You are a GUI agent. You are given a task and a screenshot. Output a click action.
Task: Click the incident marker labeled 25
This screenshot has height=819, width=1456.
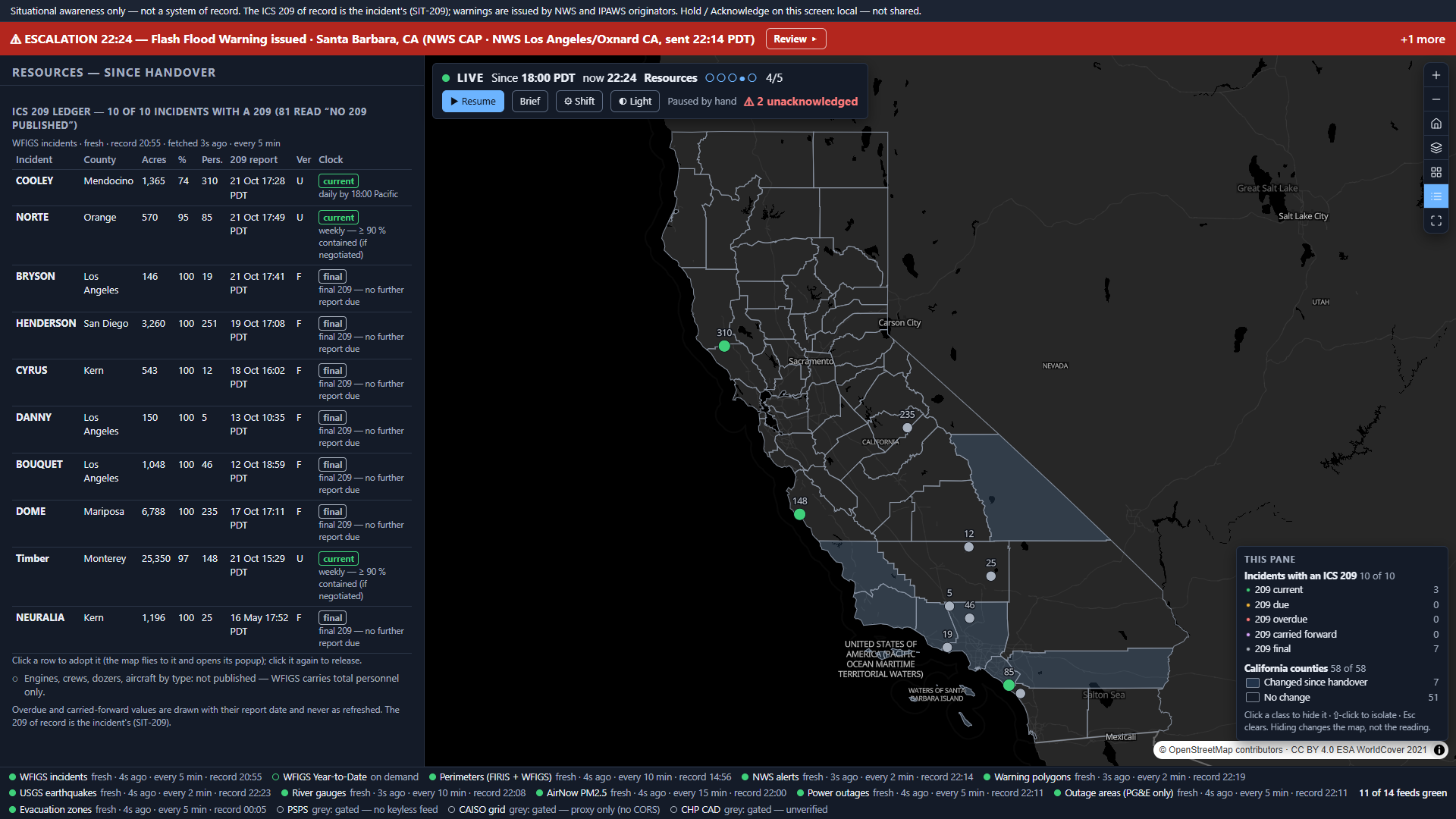[x=990, y=576]
